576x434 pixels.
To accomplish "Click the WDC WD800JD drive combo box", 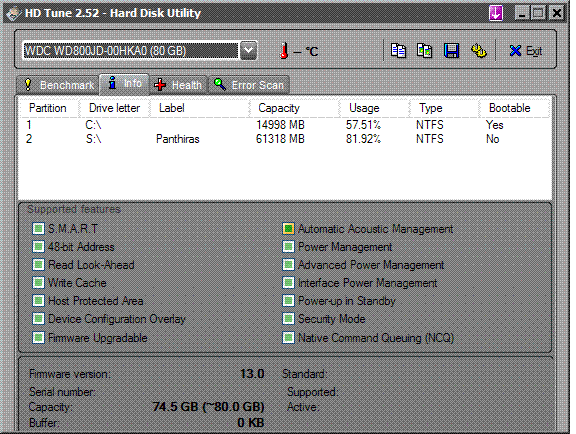I will point(139,50).
